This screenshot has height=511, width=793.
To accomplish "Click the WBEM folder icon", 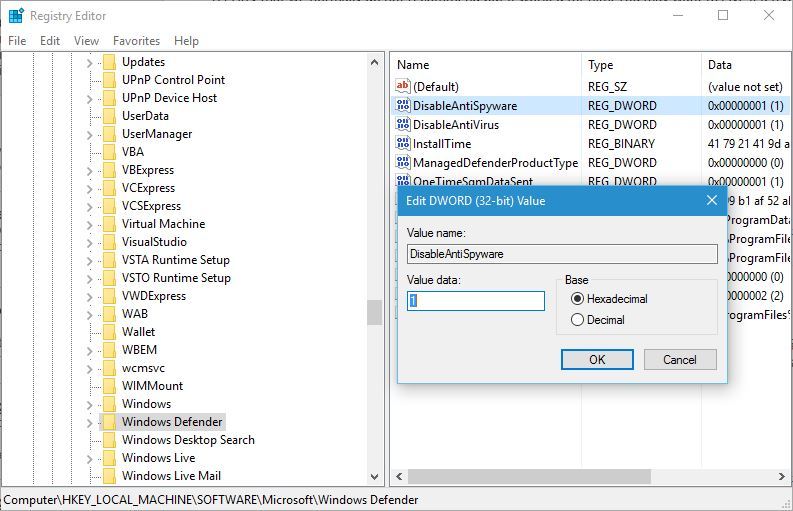I will pyautogui.click(x=109, y=350).
